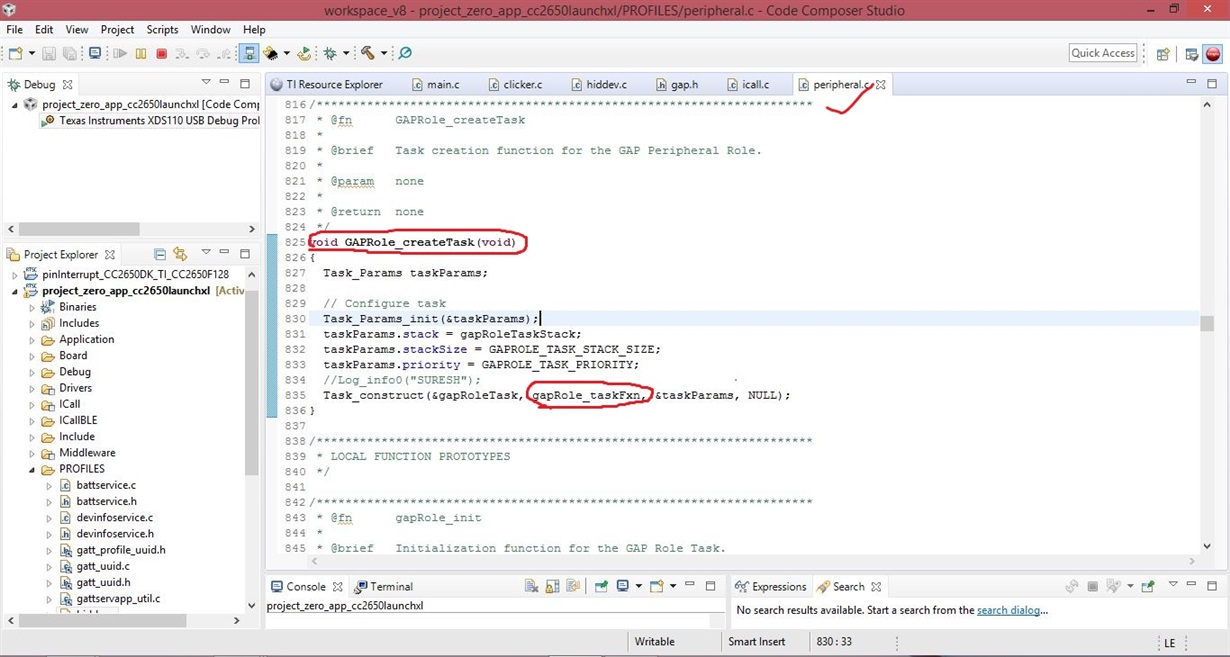The height and width of the screenshot is (657, 1230).
Task: Click Link with Editor in Project Explorer
Action: click(180, 254)
